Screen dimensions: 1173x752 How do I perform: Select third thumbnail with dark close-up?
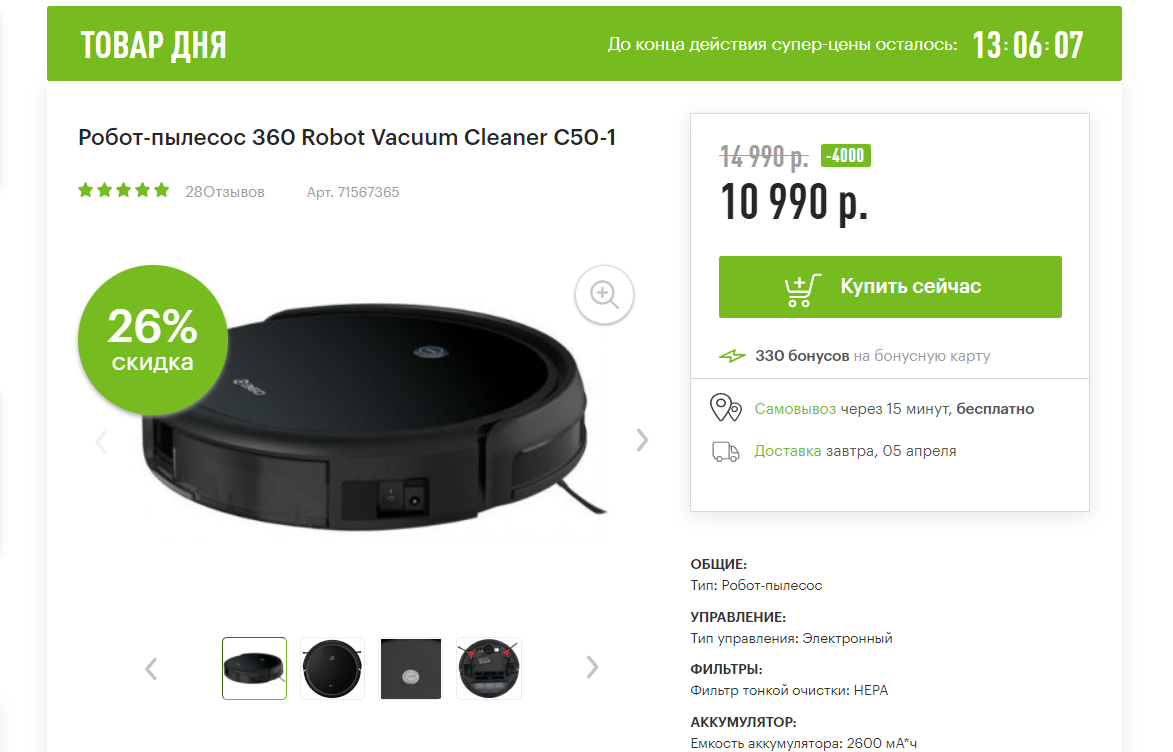point(411,668)
